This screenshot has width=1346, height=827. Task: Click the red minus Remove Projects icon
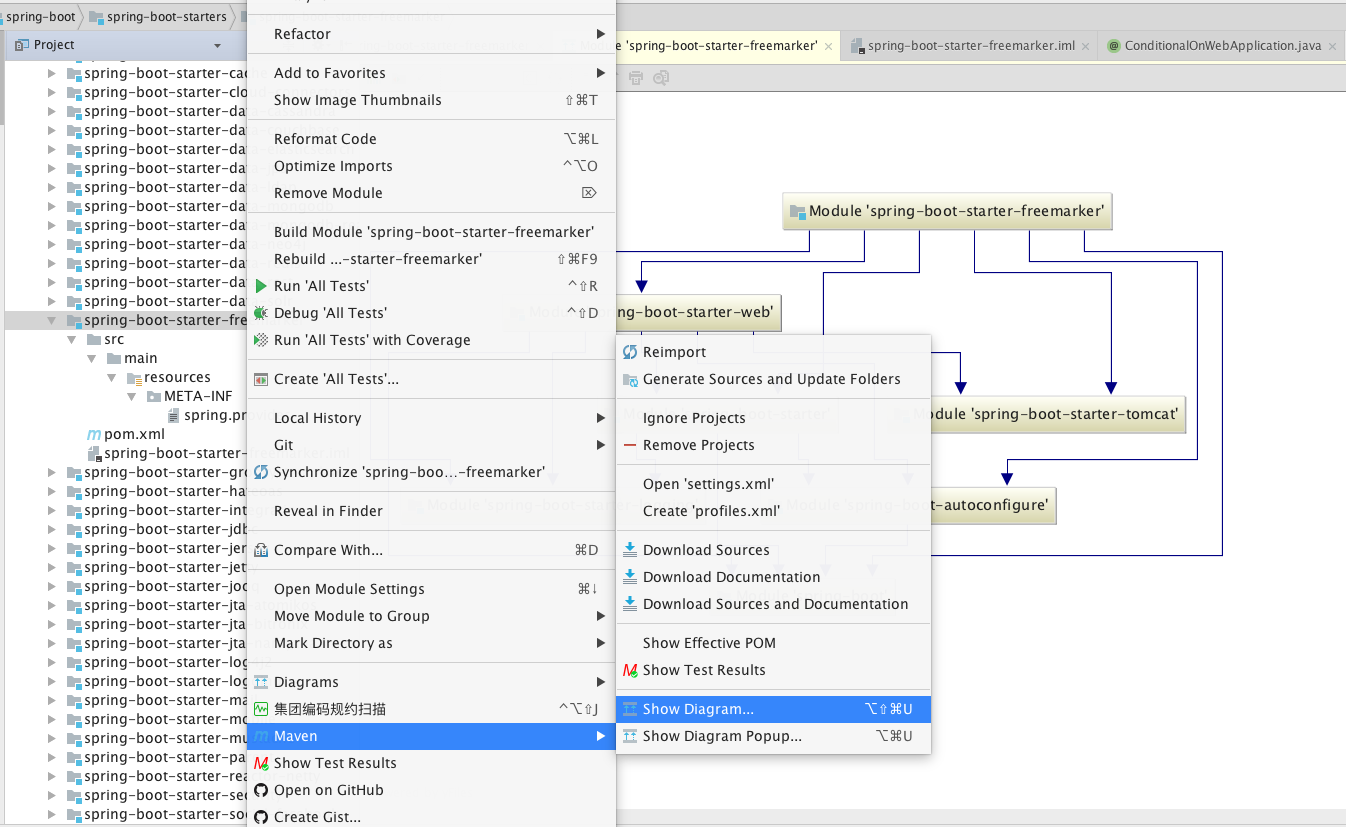[x=630, y=445]
